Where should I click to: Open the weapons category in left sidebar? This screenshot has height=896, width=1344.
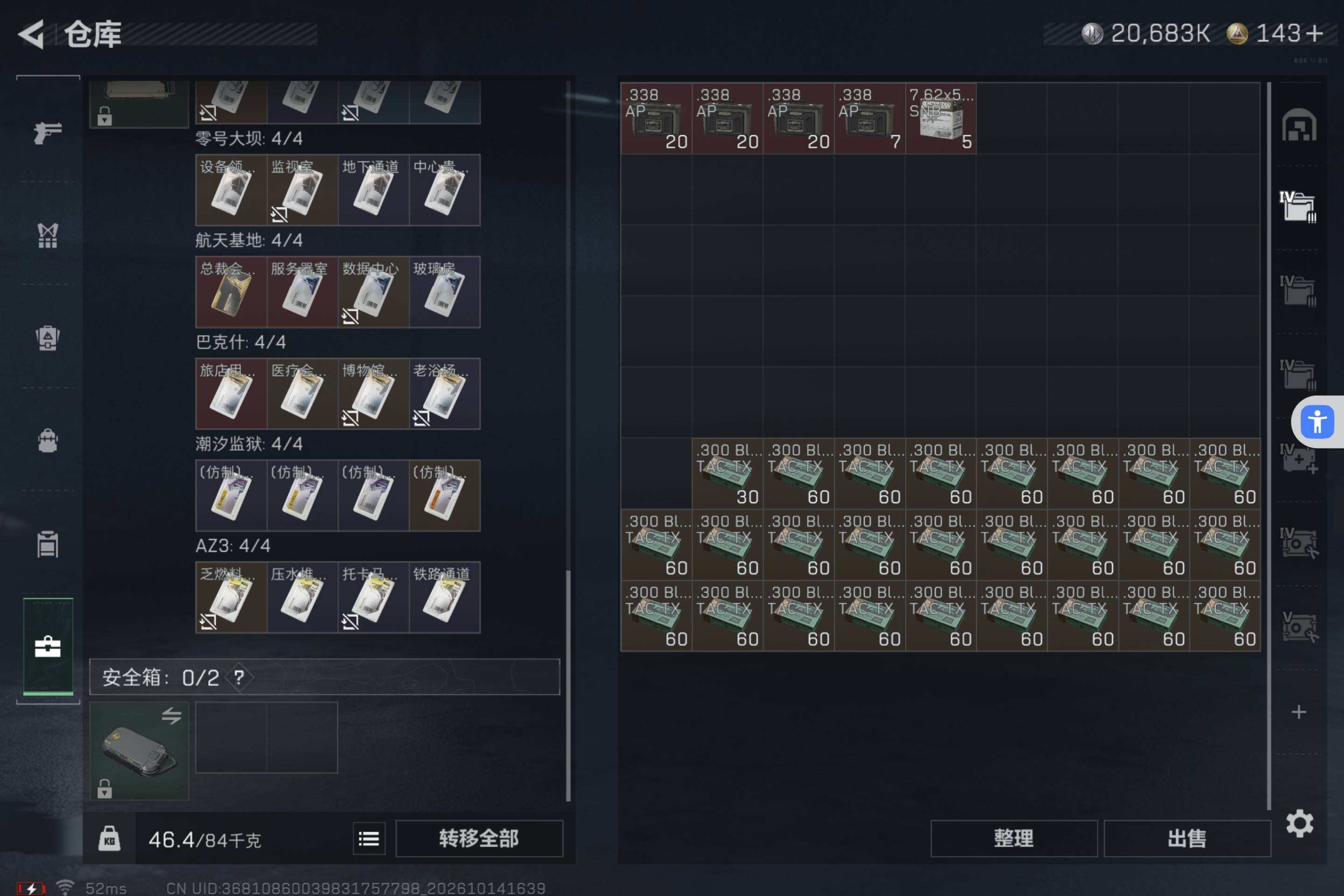[48, 133]
